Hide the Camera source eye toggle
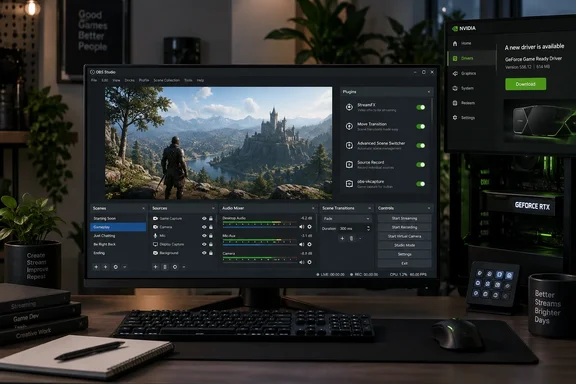The height and width of the screenshot is (384, 576). 204,227
